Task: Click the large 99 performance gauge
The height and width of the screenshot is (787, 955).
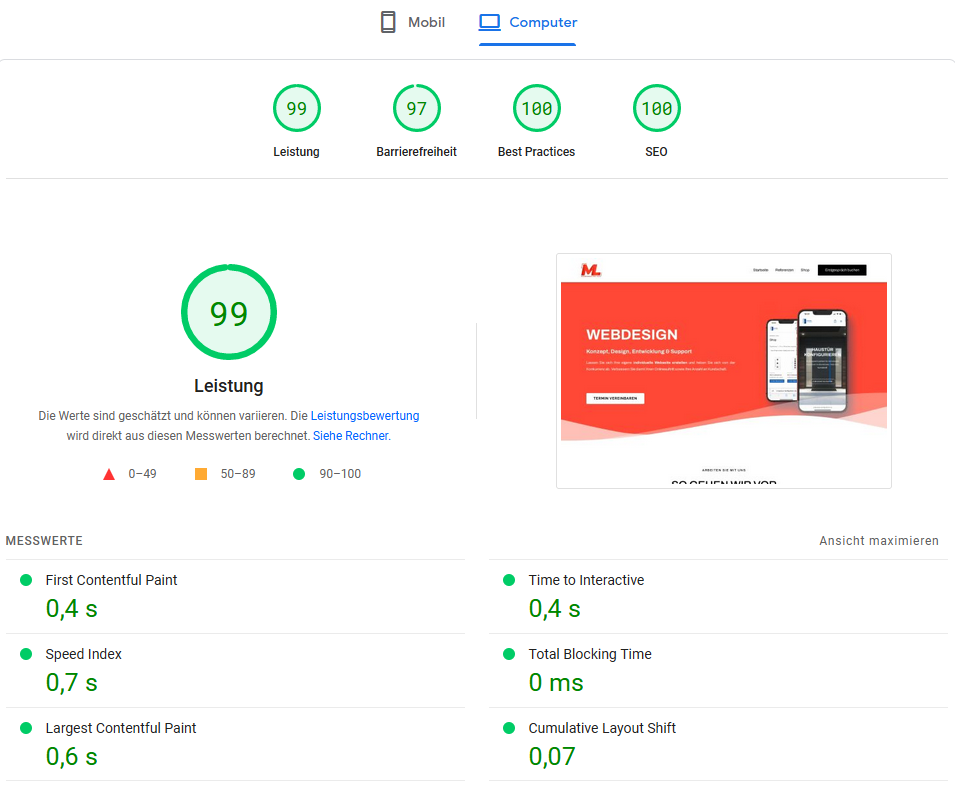Action: (229, 312)
